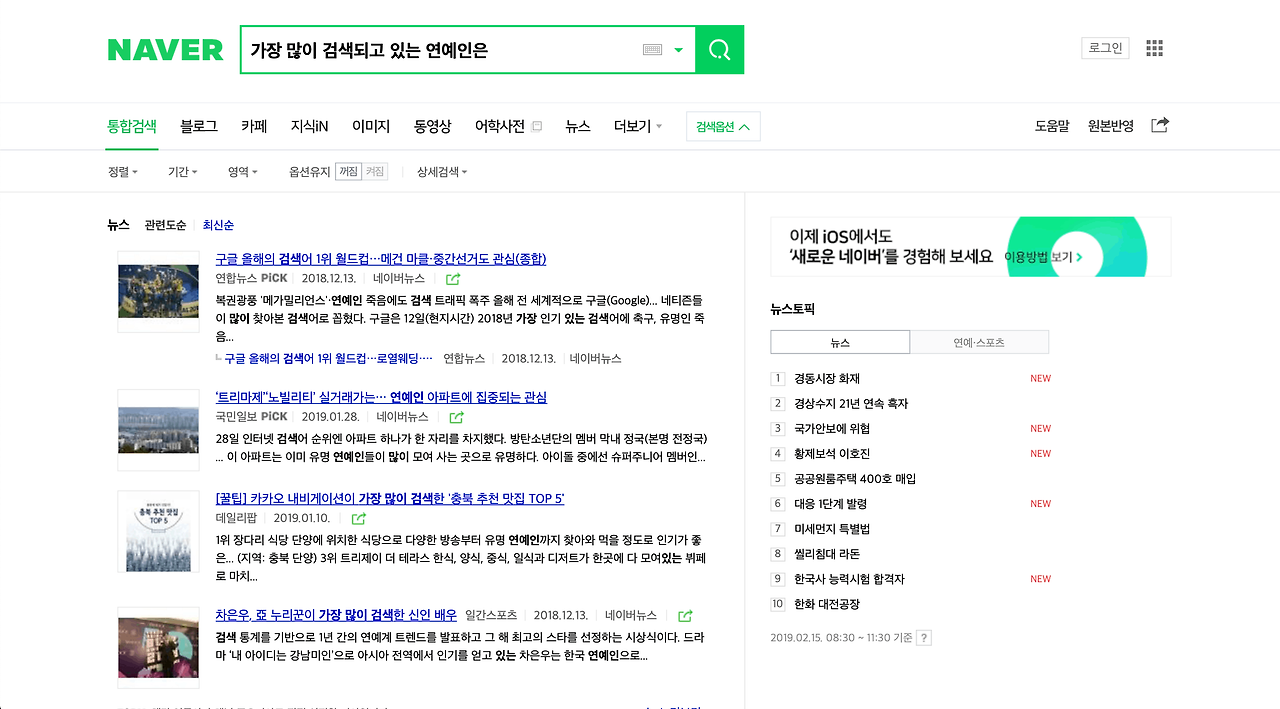1280x709 pixels.
Task: Set 옵션유지 to 꺼짐
Action: 349,171
